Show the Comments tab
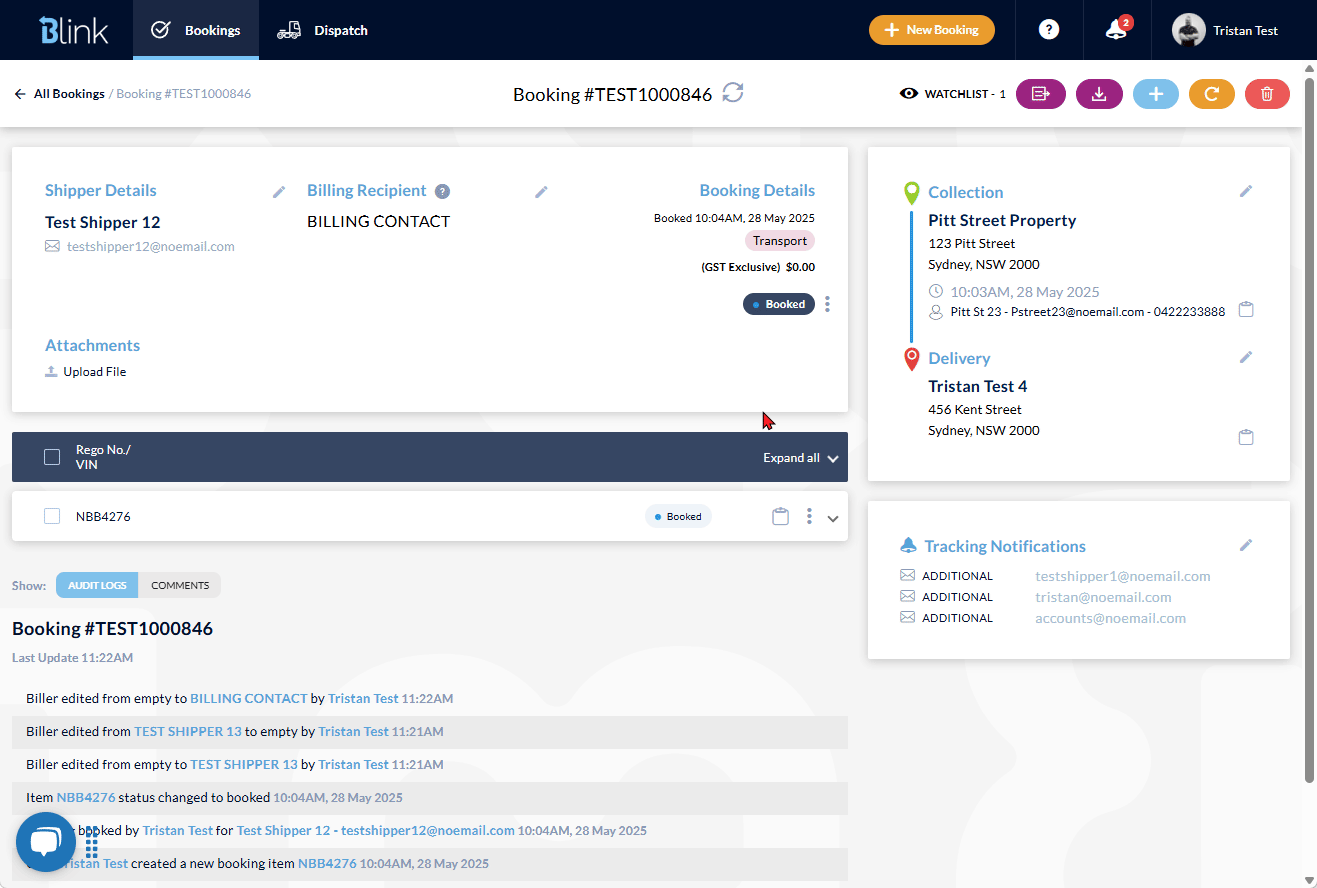This screenshot has height=888, width=1317. 180,585
